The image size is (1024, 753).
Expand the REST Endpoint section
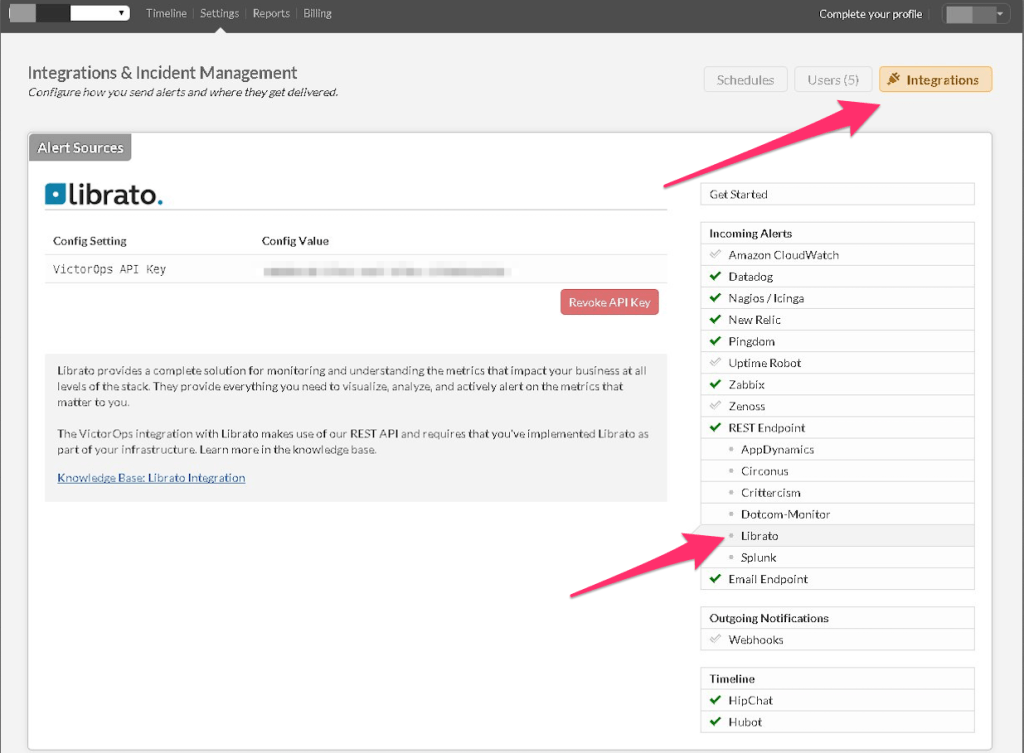point(766,428)
